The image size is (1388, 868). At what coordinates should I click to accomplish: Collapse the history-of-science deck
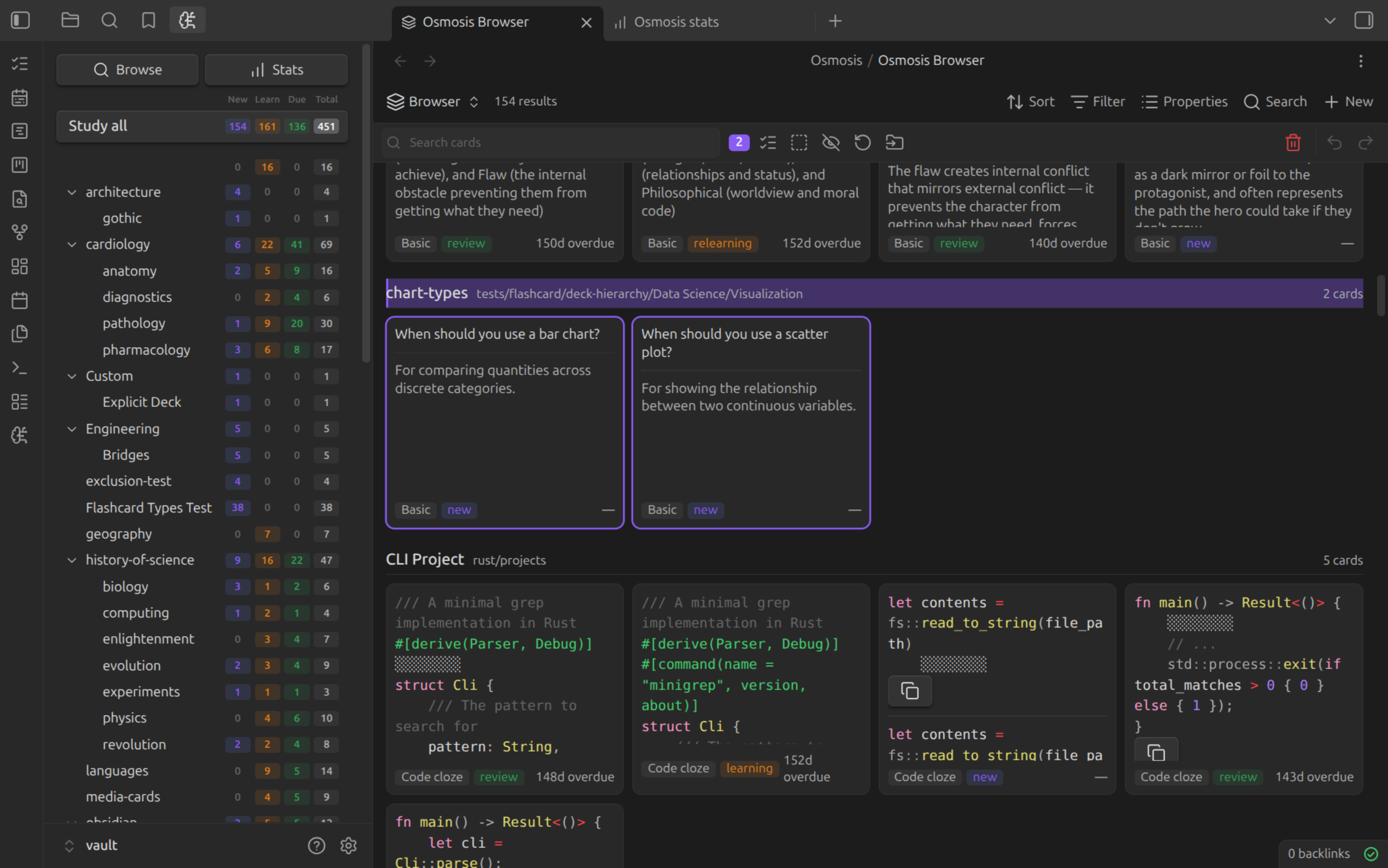point(72,560)
